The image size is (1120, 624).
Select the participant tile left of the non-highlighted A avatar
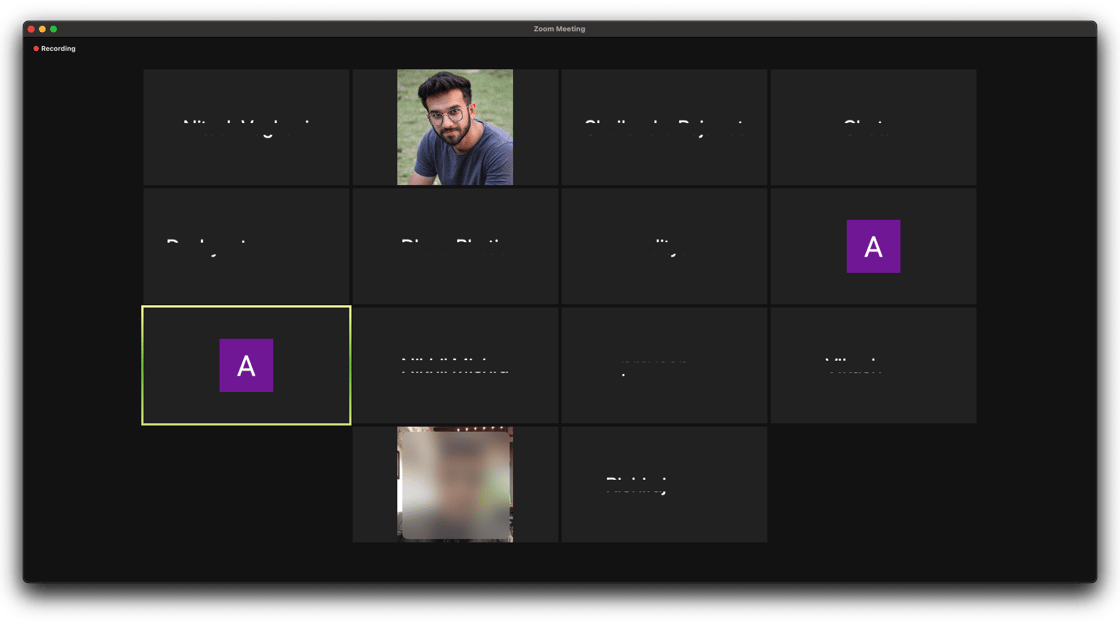(x=664, y=246)
